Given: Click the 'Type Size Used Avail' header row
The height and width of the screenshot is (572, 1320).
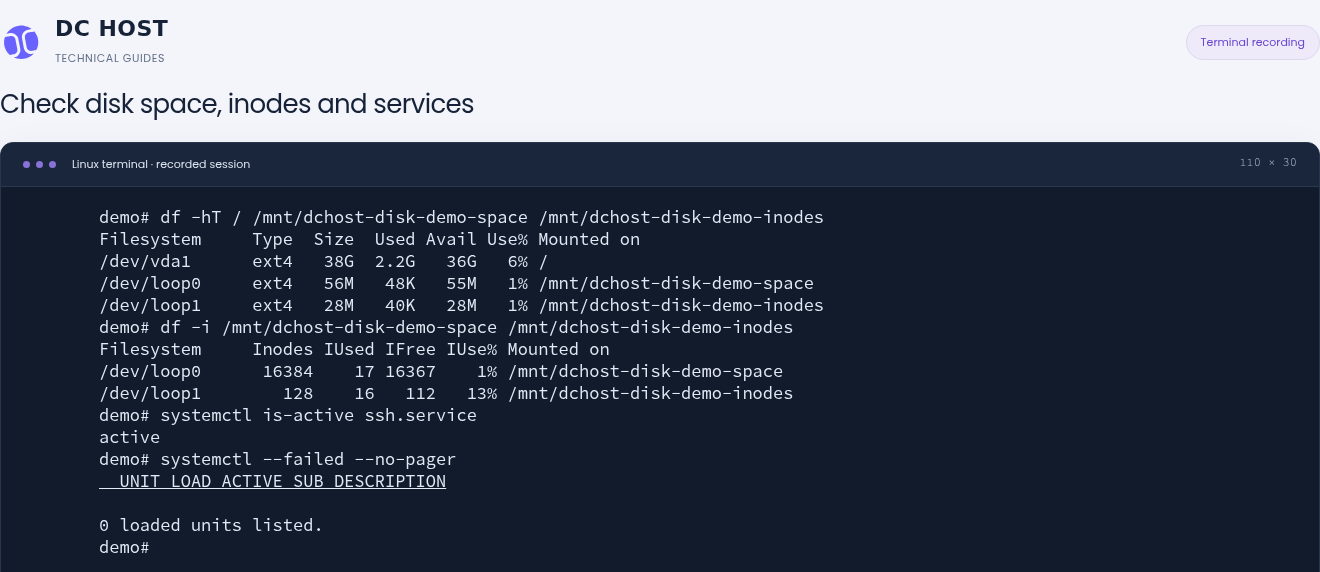Looking at the screenshot, I should tap(369, 239).
